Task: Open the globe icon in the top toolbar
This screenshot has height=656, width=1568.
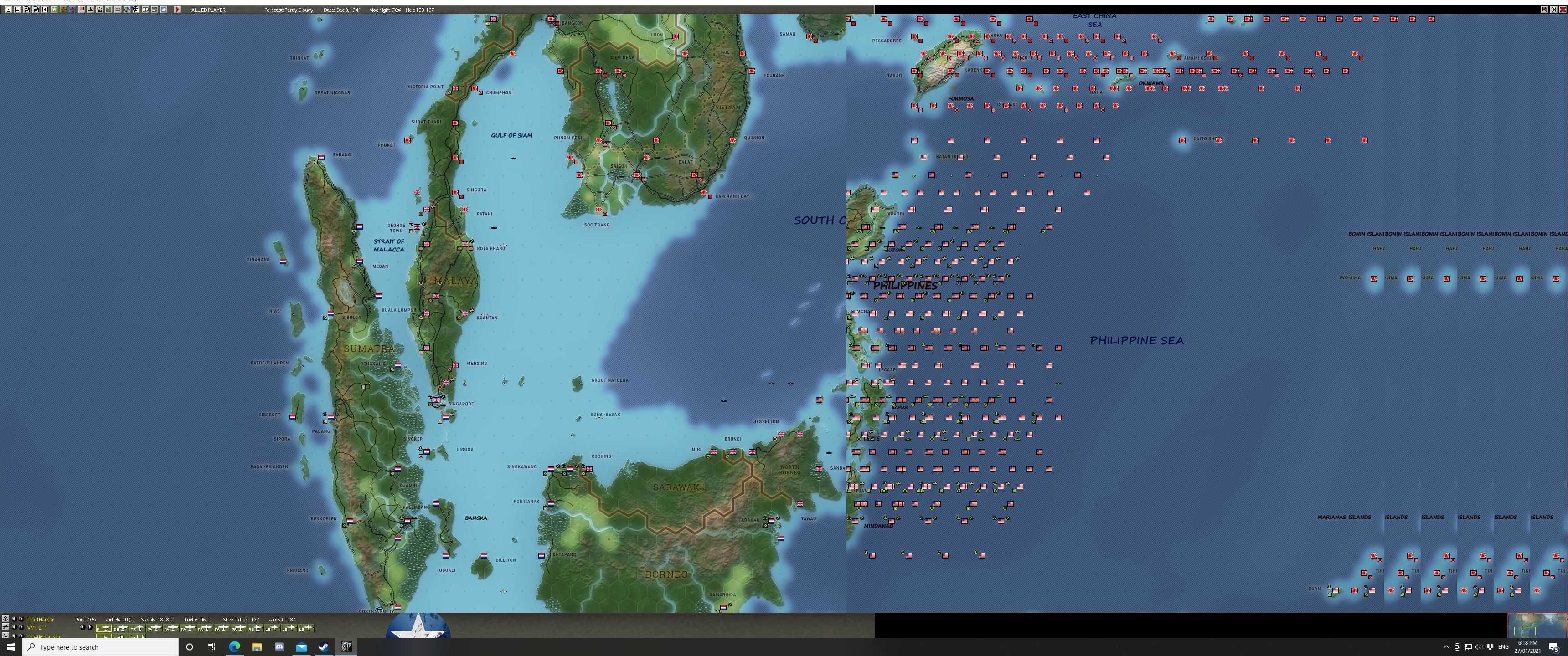Action: click(x=127, y=10)
